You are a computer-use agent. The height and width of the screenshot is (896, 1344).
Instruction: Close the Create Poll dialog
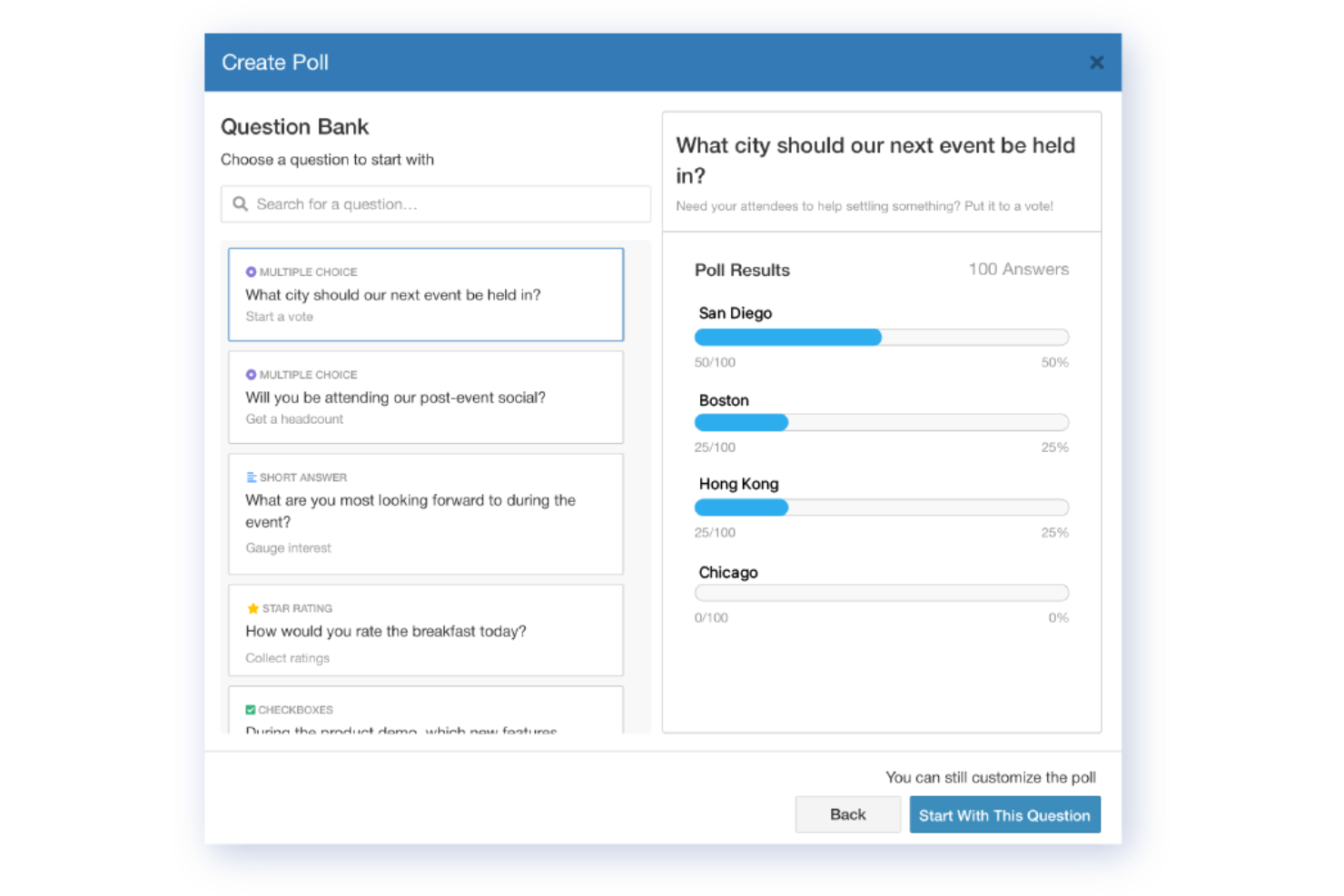click(x=1096, y=62)
